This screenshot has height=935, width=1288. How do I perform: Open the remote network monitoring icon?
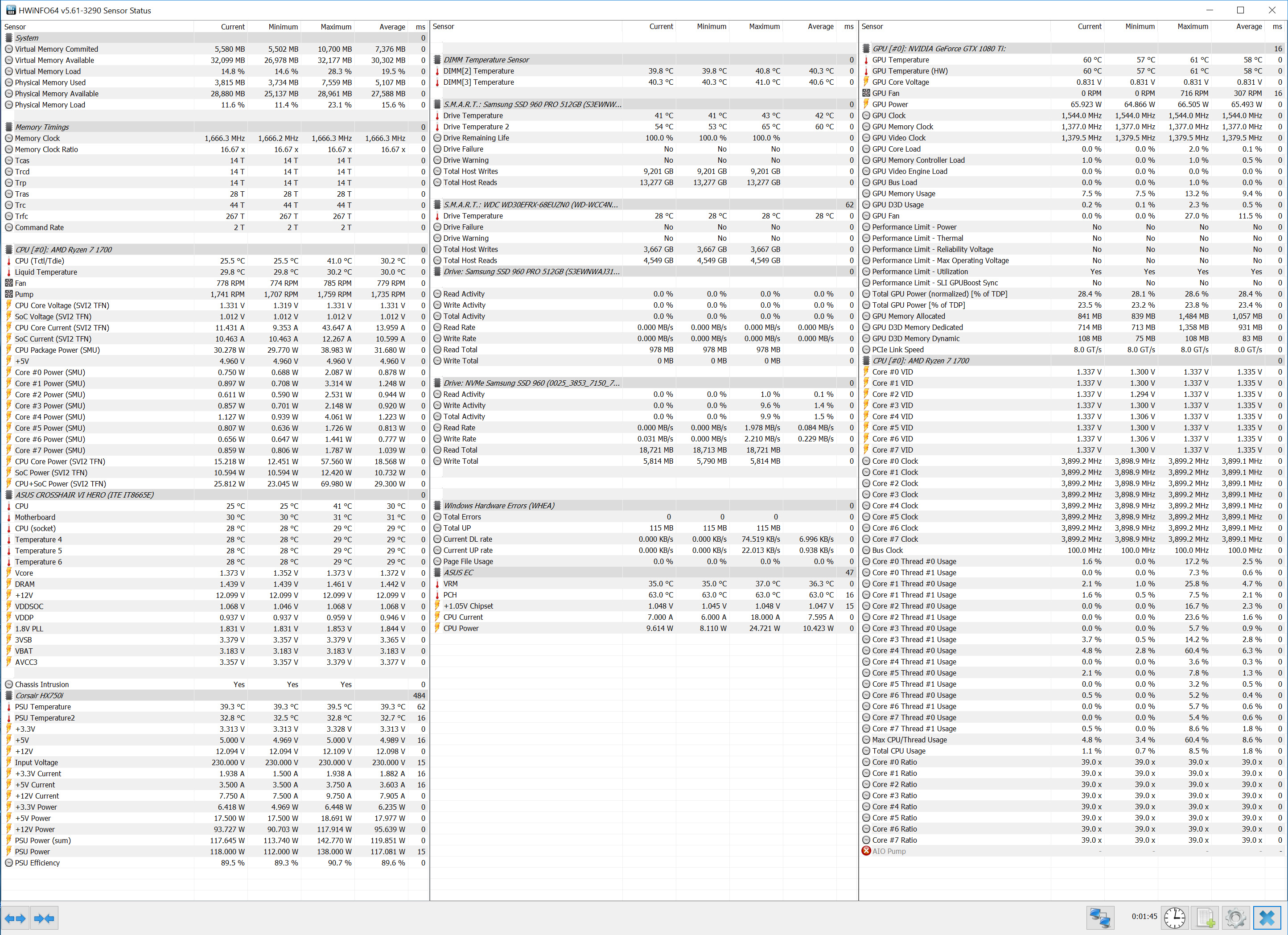pos(1100,918)
